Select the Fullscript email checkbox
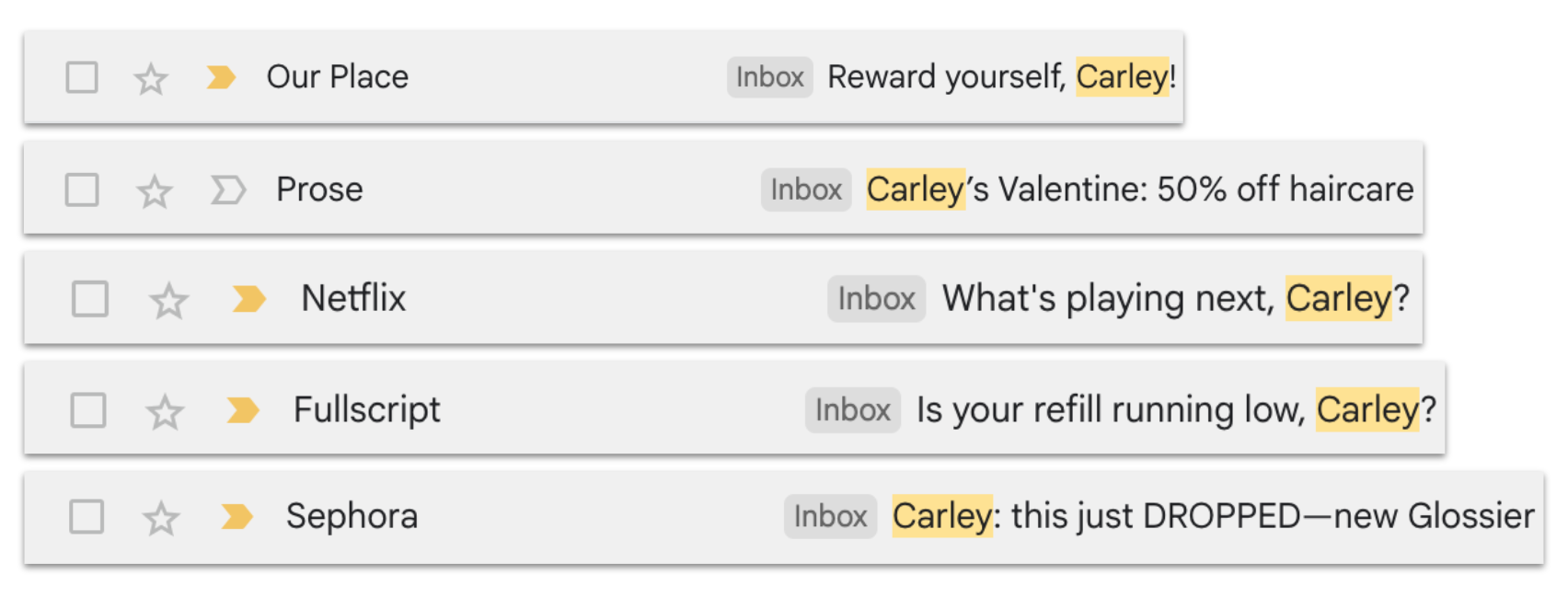The height and width of the screenshot is (598, 1568). click(88, 410)
